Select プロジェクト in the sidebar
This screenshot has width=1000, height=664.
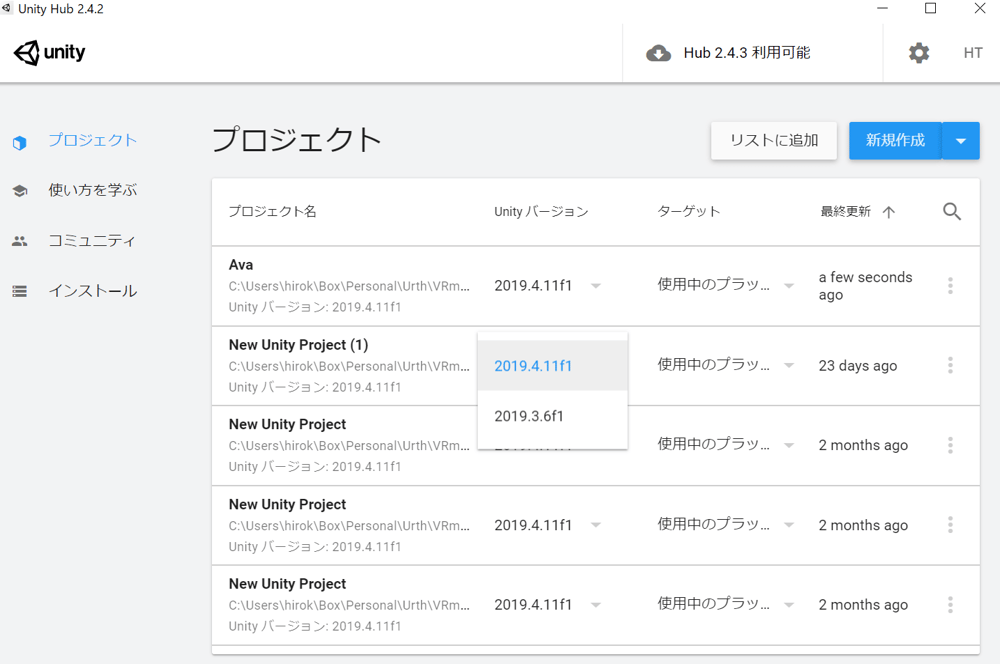point(92,140)
